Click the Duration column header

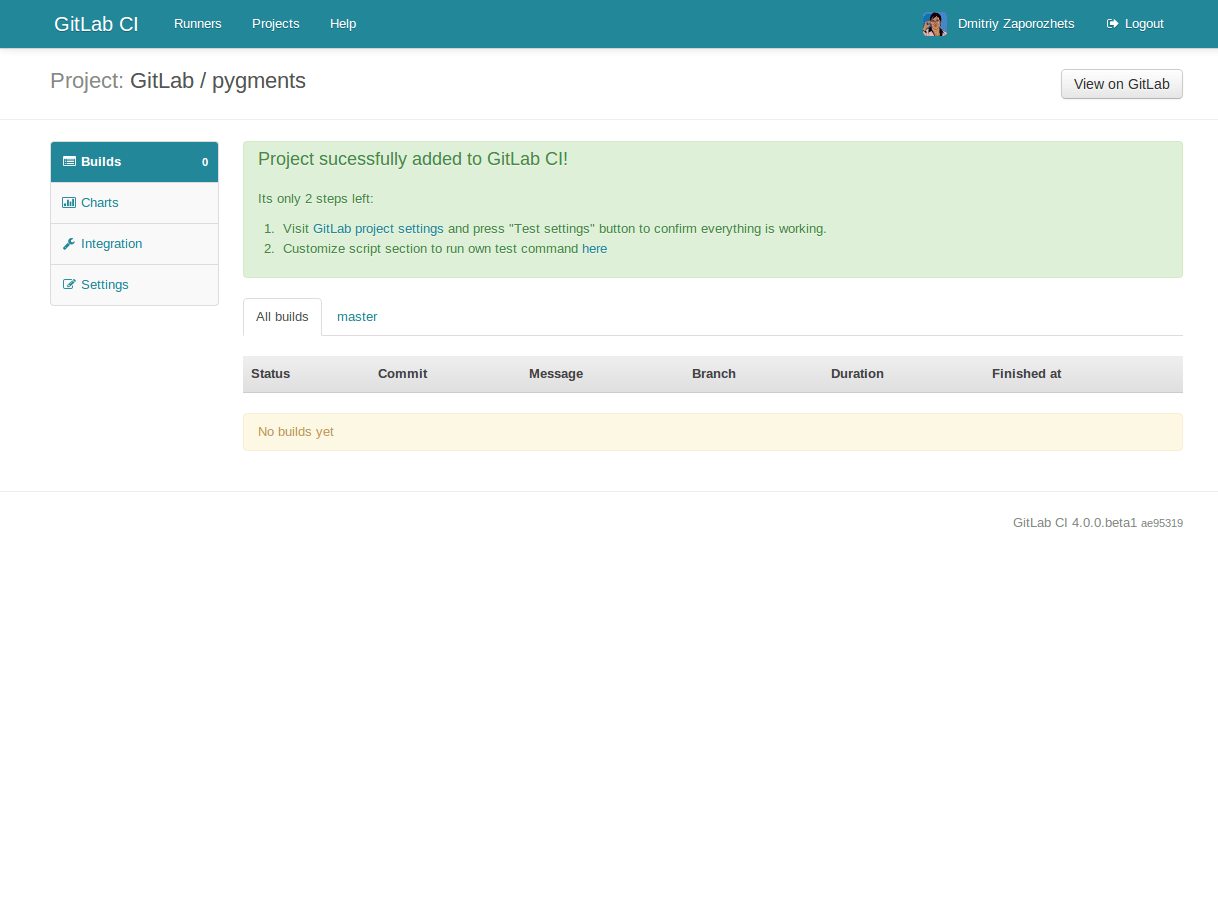tap(857, 374)
